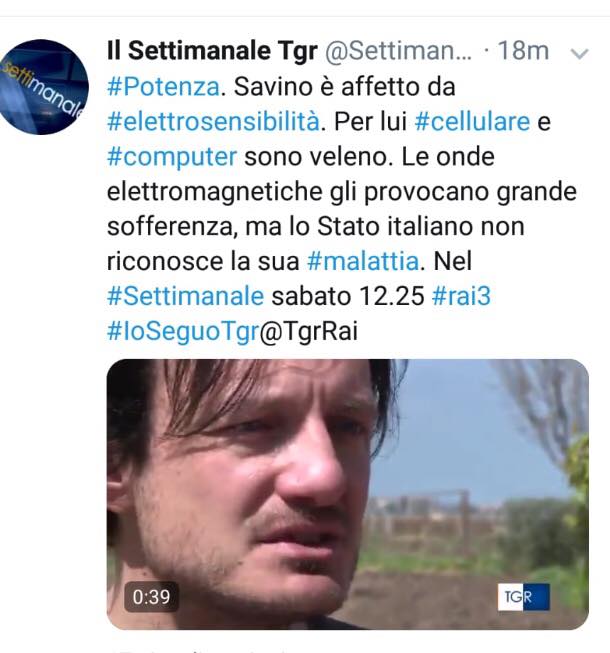Image resolution: width=610 pixels, height=653 pixels.
Task: Open the #computer hashtag
Action: pyautogui.click(x=172, y=157)
